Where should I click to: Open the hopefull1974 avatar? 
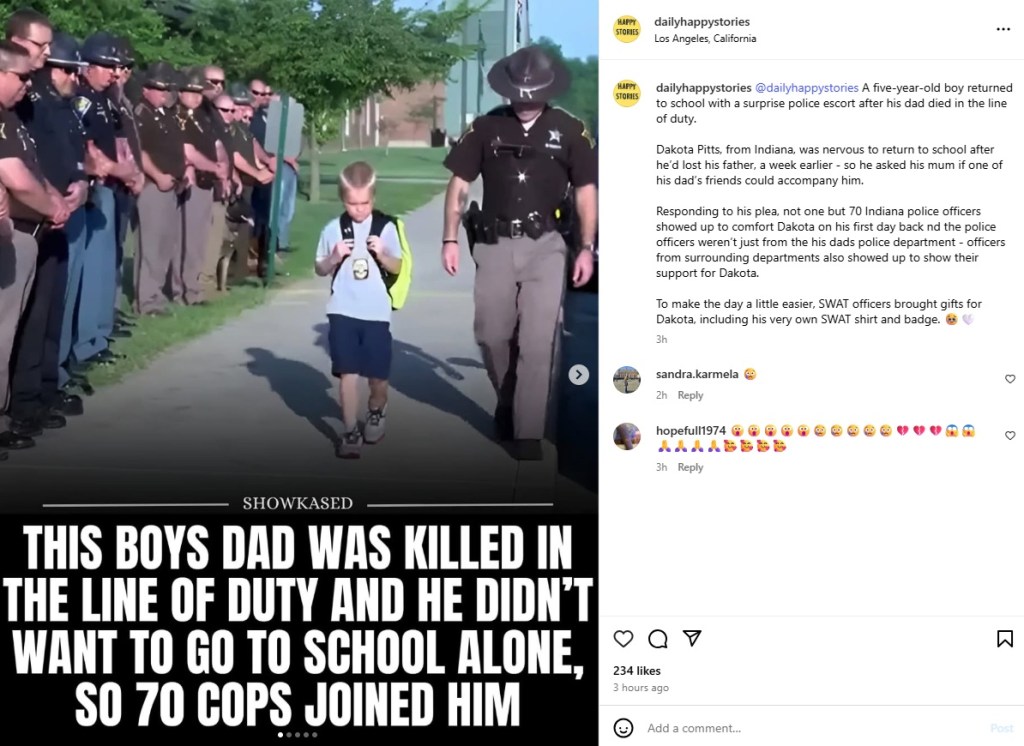tap(626, 436)
